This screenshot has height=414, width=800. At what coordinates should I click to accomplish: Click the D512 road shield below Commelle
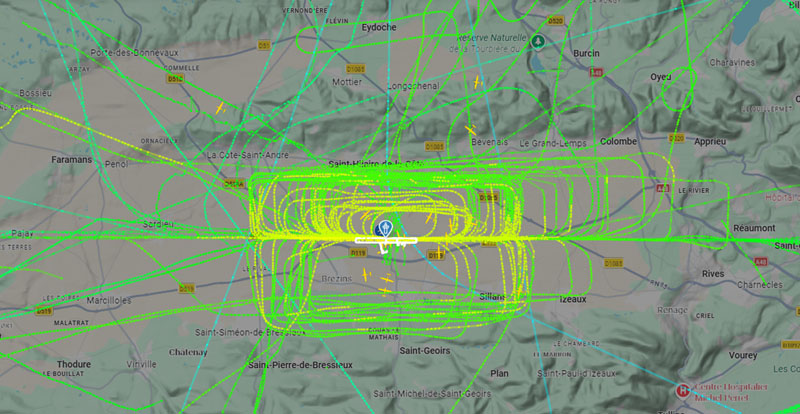click(x=175, y=79)
